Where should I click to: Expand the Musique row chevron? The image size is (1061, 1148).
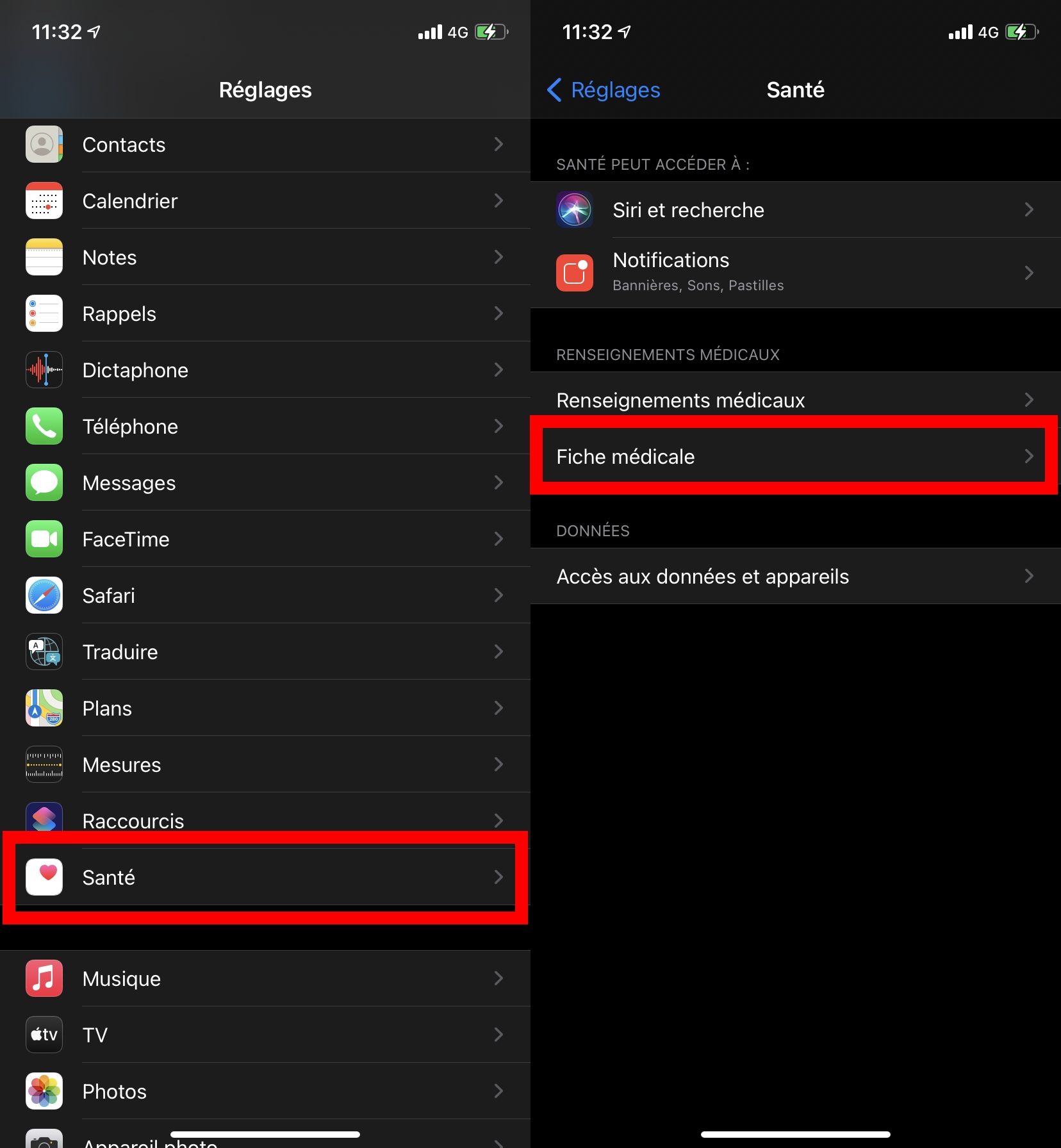498,979
